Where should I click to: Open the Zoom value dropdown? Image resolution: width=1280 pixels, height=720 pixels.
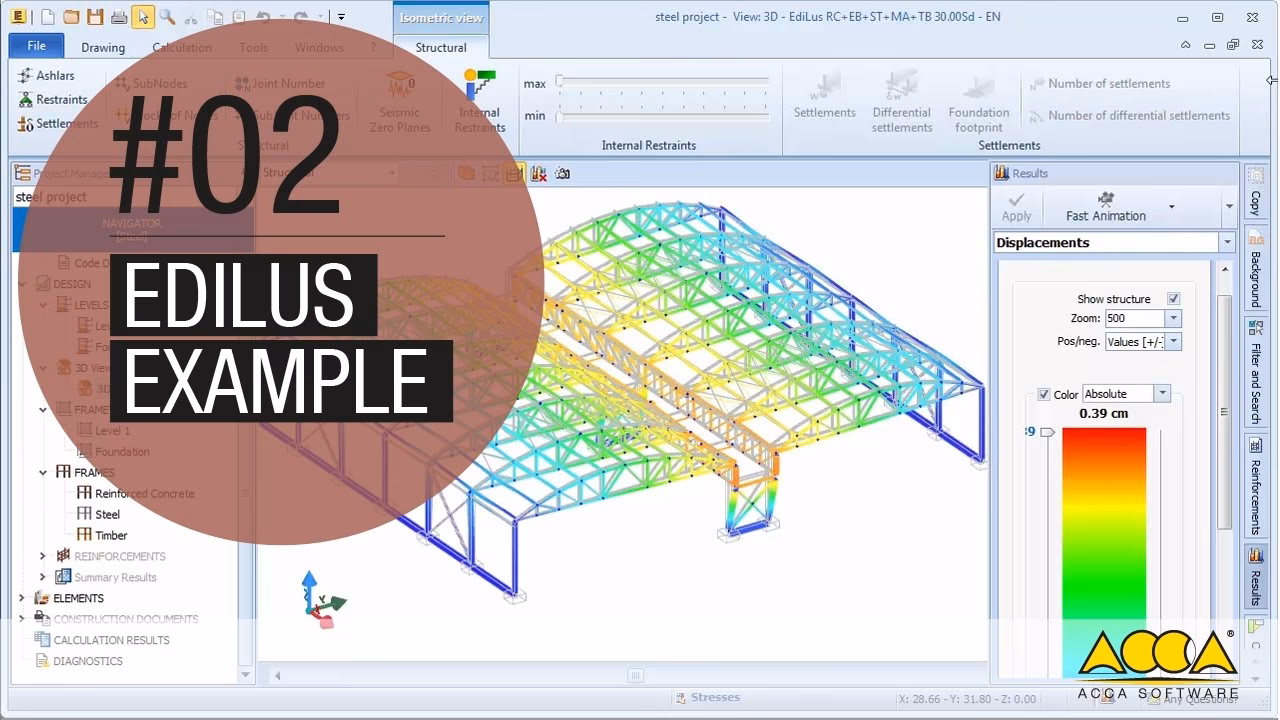click(1173, 319)
